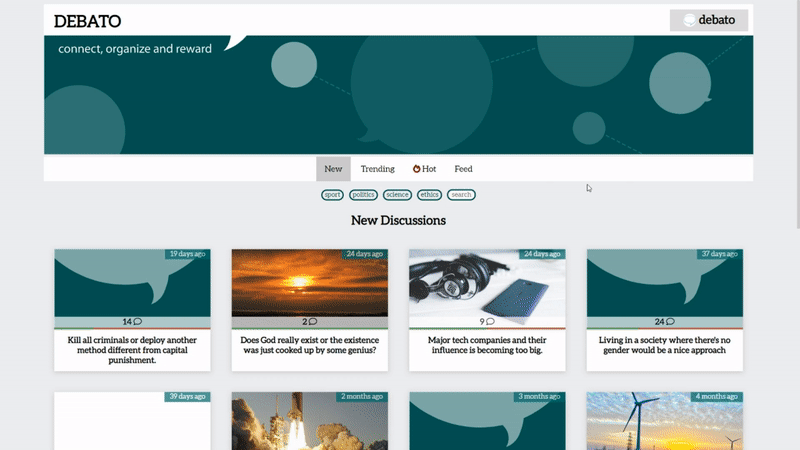Click the rocket launch thumbnail
Viewport: 800px width, 450px height.
(x=310, y=421)
